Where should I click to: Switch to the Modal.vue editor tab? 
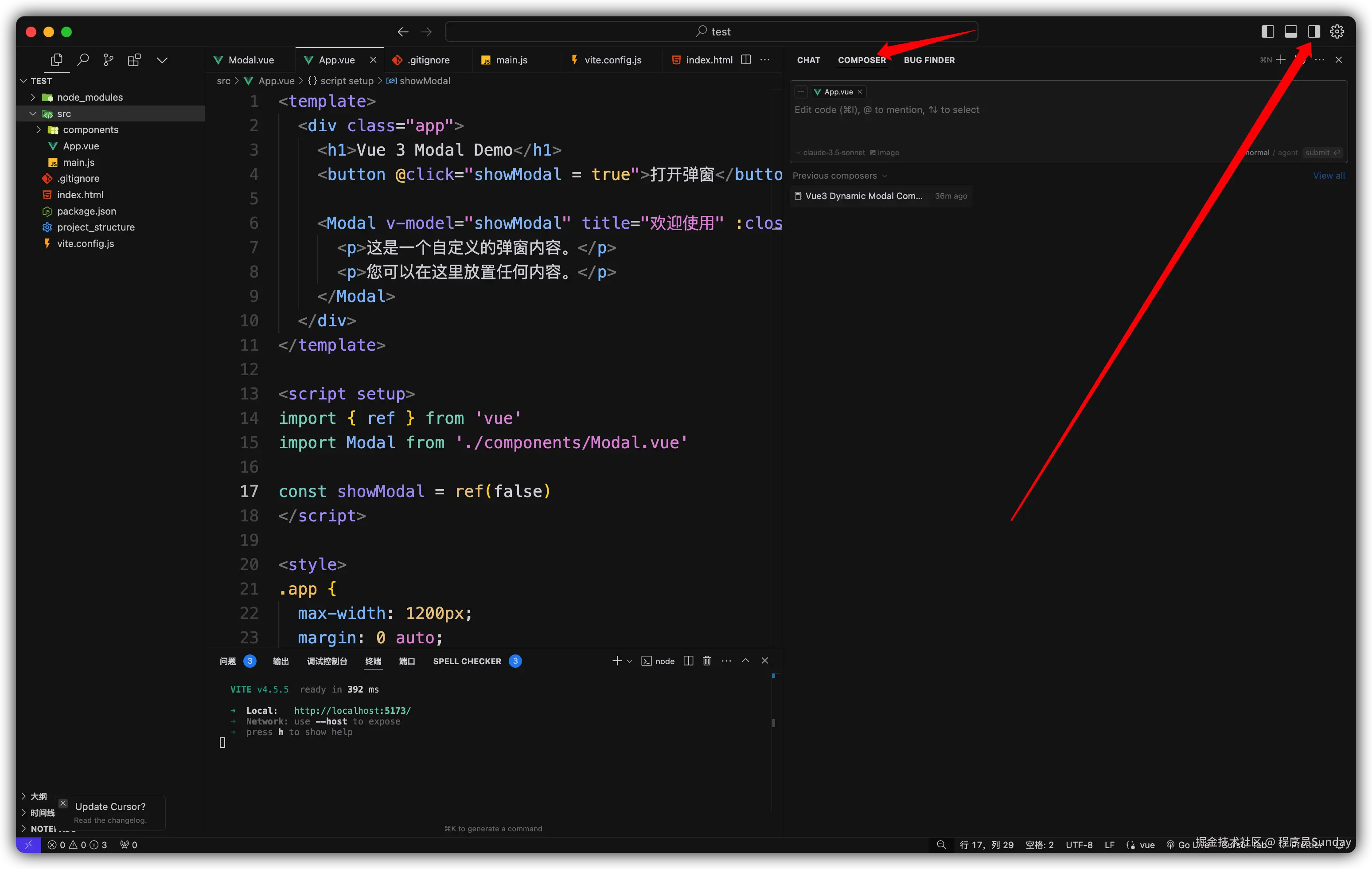point(251,60)
